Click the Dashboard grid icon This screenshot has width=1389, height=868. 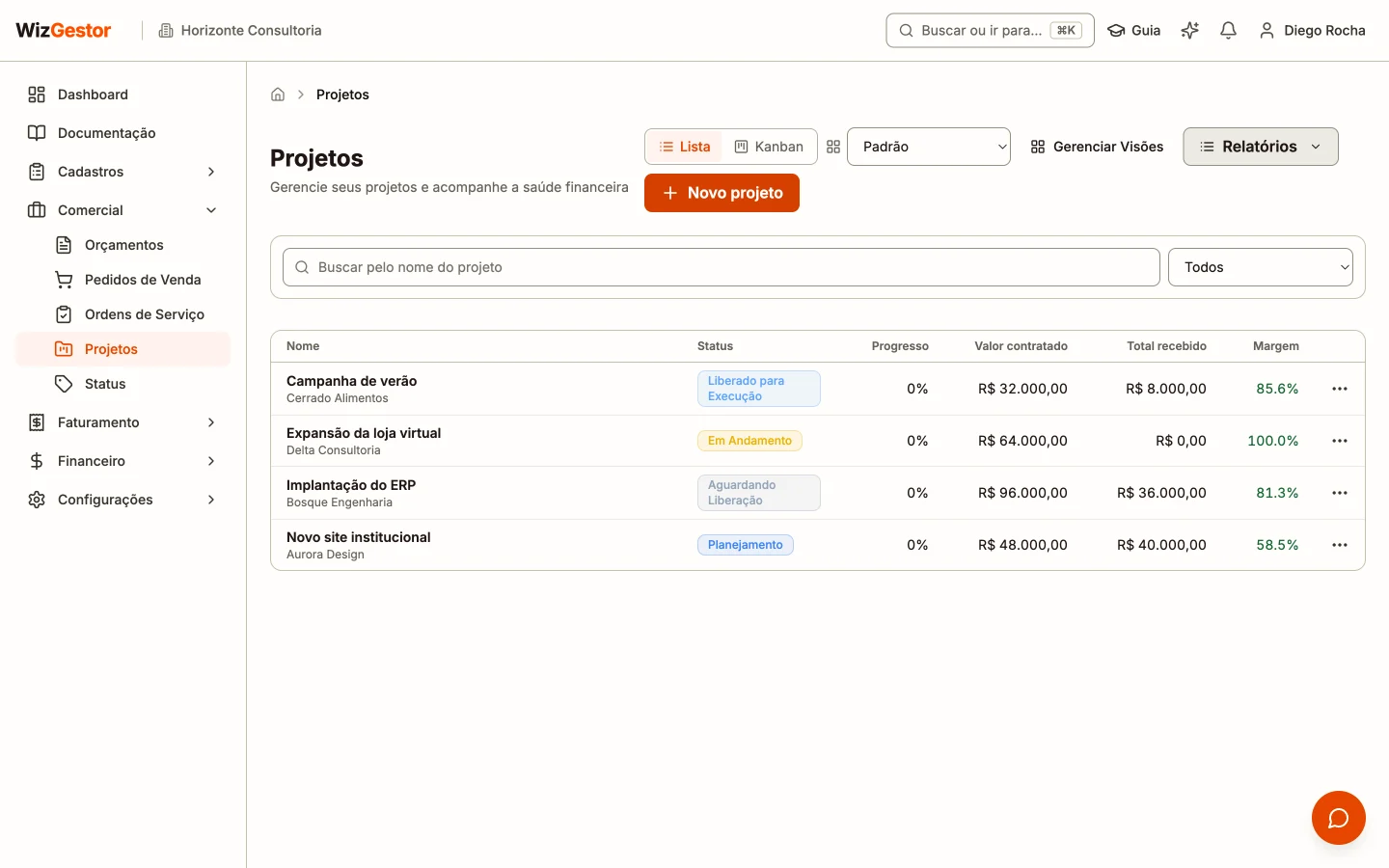pos(37,95)
